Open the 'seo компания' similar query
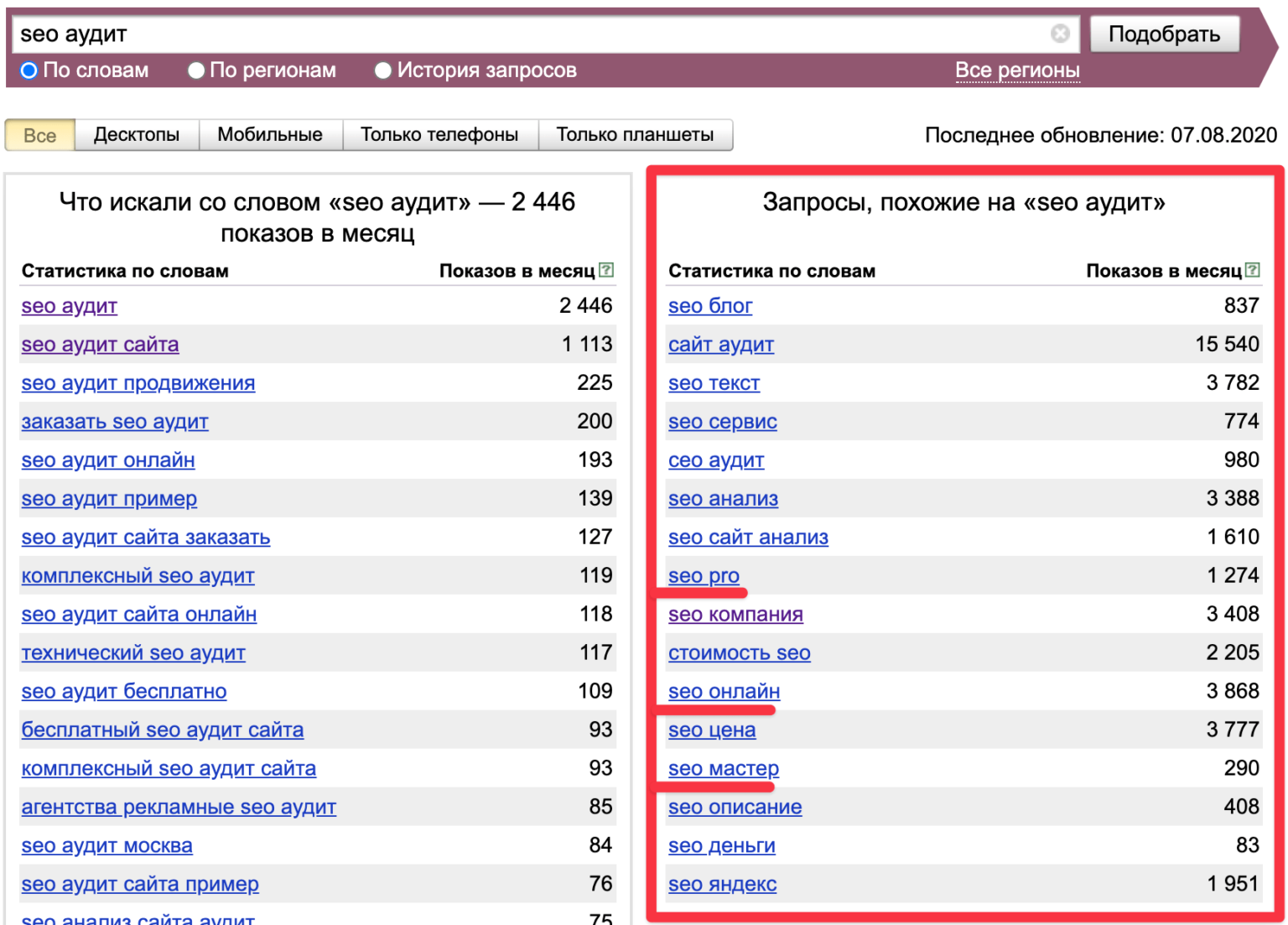Screen dimensions: 1288x925 tap(735, 615)
